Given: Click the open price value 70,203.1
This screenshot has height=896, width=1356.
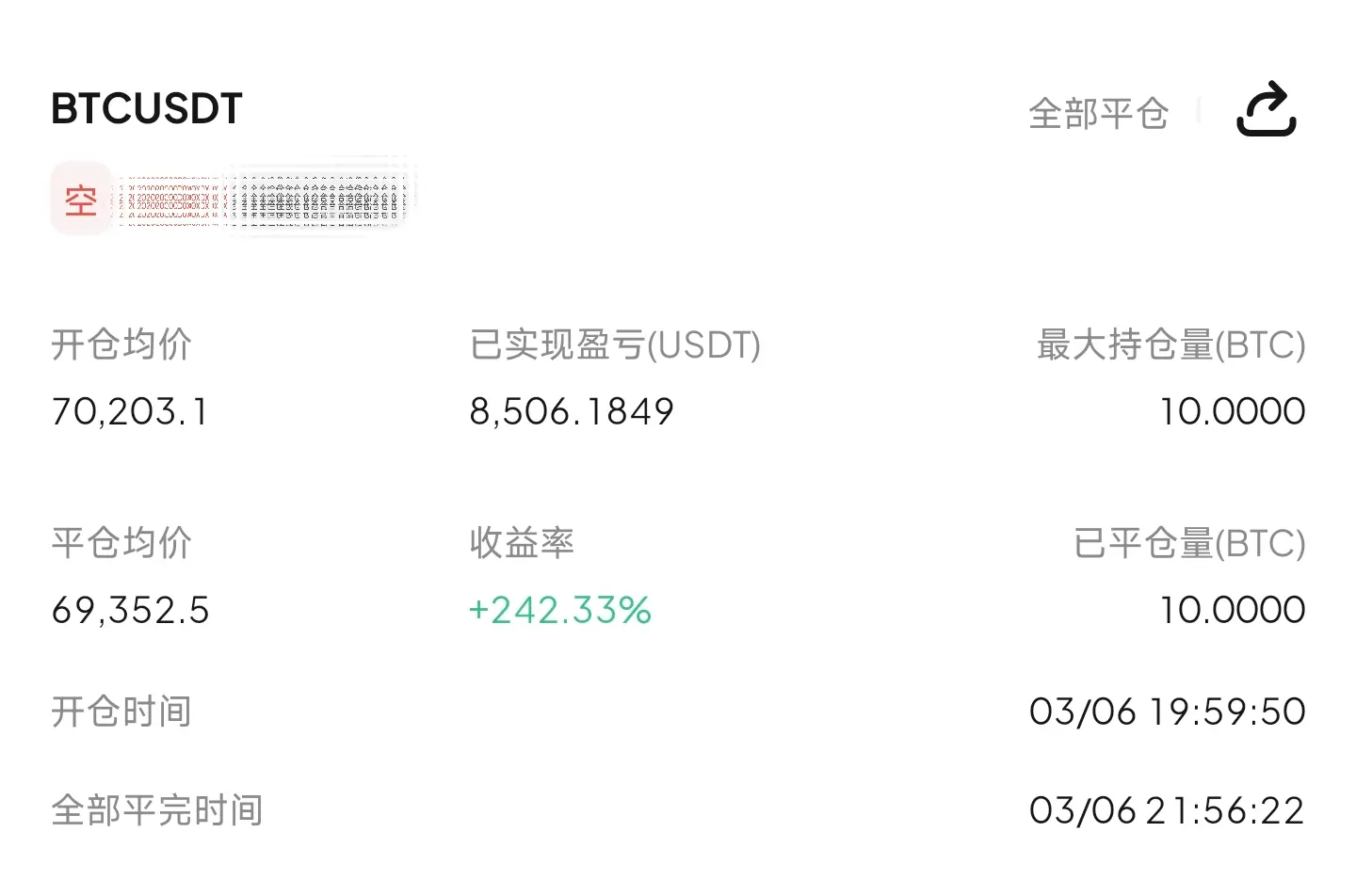Looking at the screenshot, I should pyautogui.click(x=130, y=411).
